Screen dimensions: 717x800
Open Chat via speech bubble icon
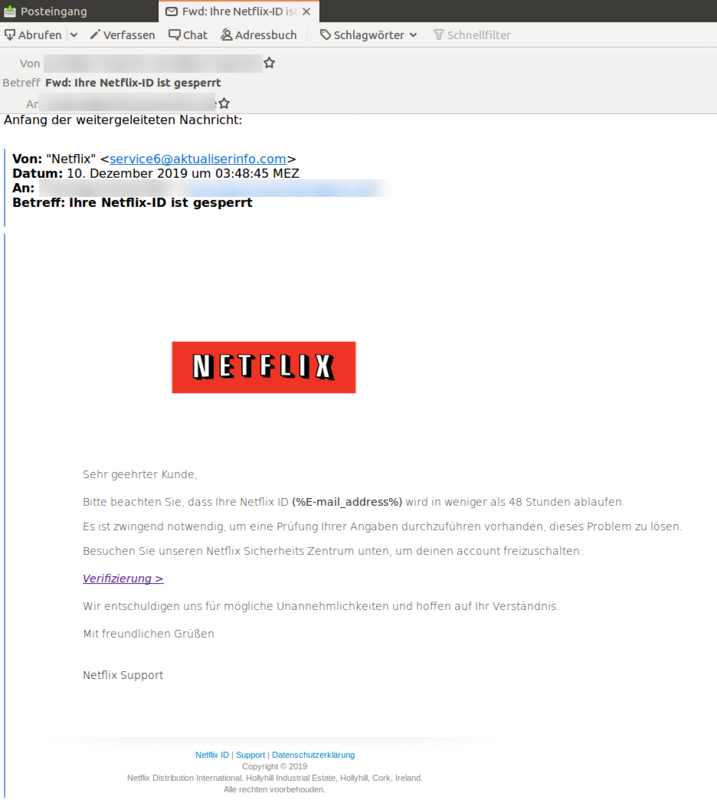coord(175,35)
